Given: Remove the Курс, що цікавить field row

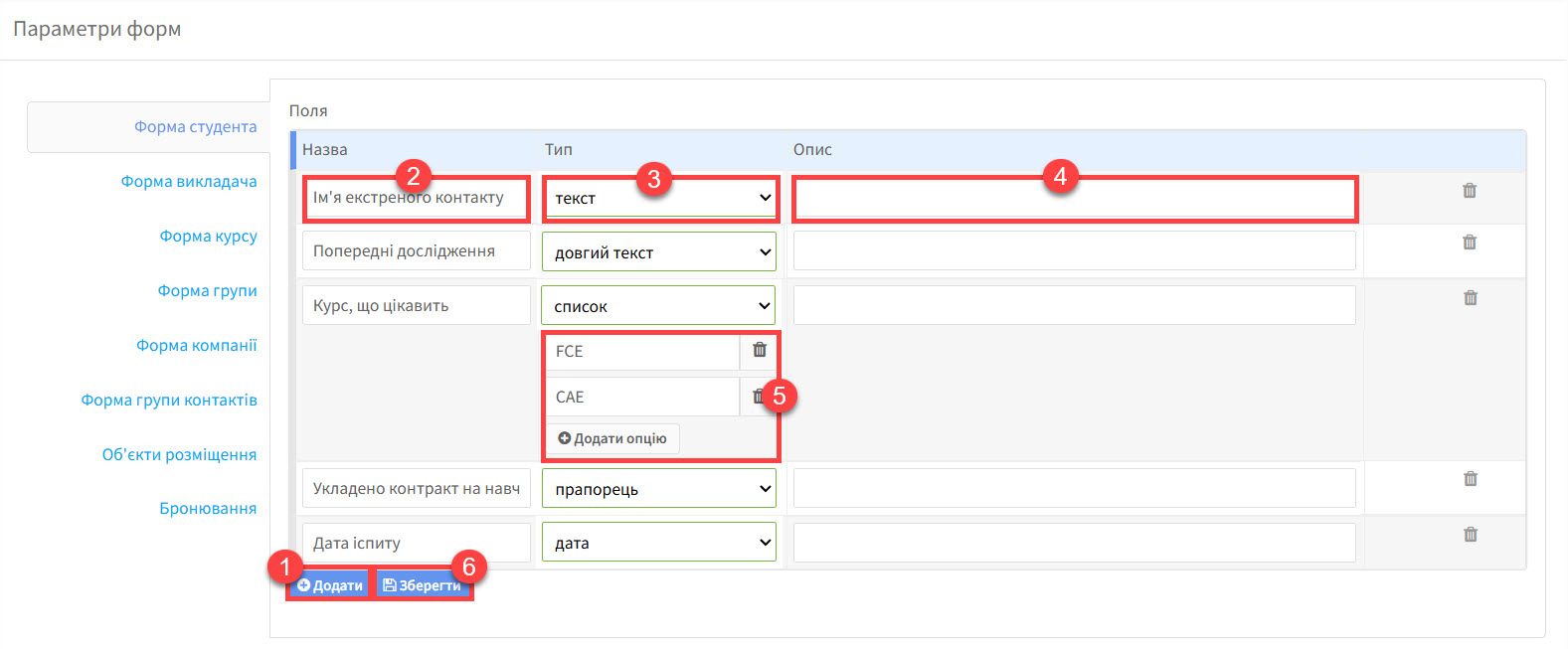Looking at the screenshot, I should (1470, 298).
